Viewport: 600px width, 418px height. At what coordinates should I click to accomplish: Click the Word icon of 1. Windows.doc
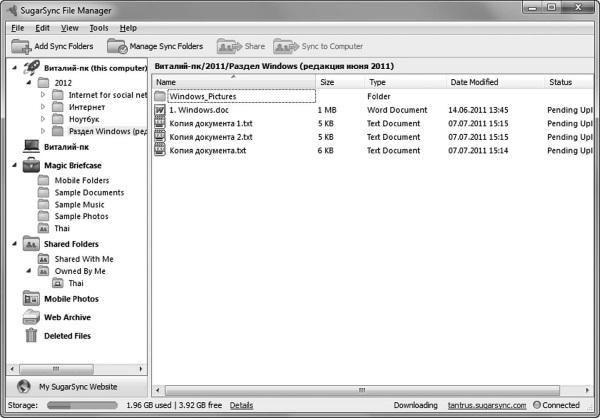(160, 110)
